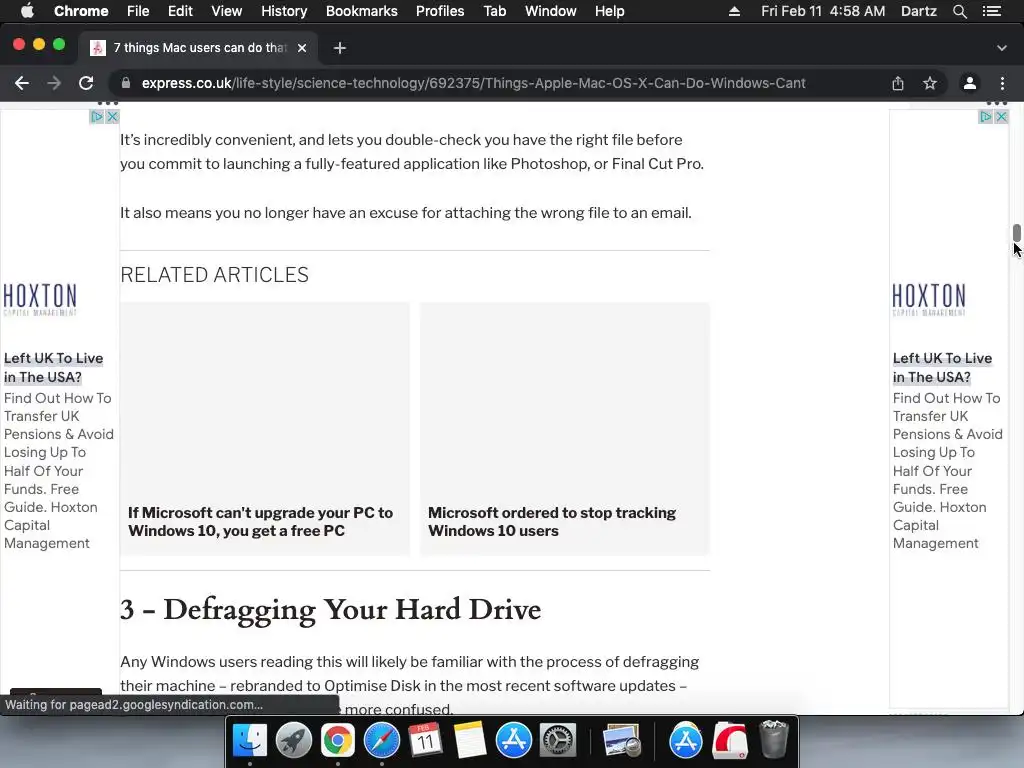
Task: Click left ad 'Left UK To Live' headline
Action: click(x=54, y=368)
